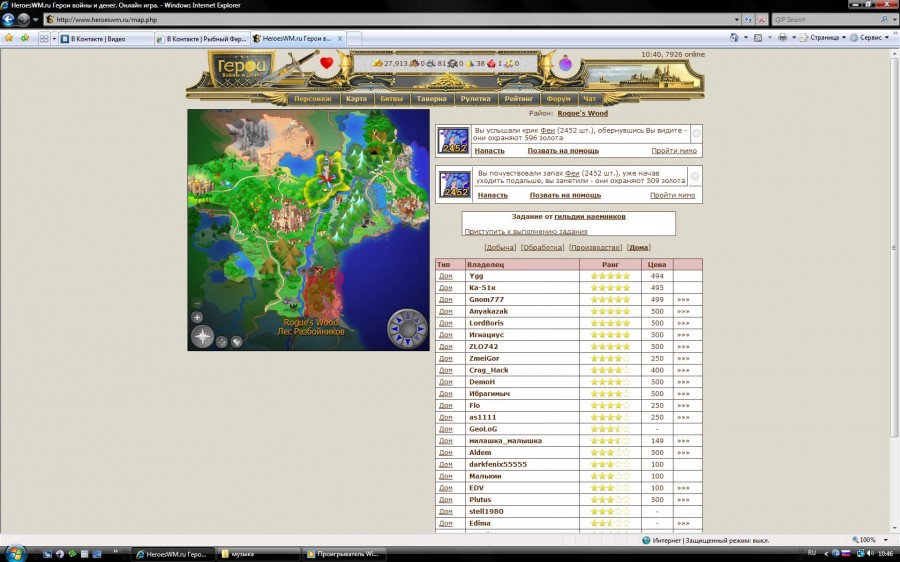
Task: Open Дом link in Ygg row
Action: point(445,276)
